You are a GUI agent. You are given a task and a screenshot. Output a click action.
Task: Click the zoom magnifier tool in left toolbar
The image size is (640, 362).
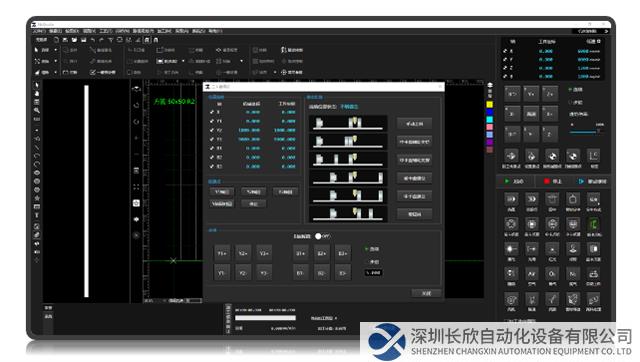pos(37,111)
